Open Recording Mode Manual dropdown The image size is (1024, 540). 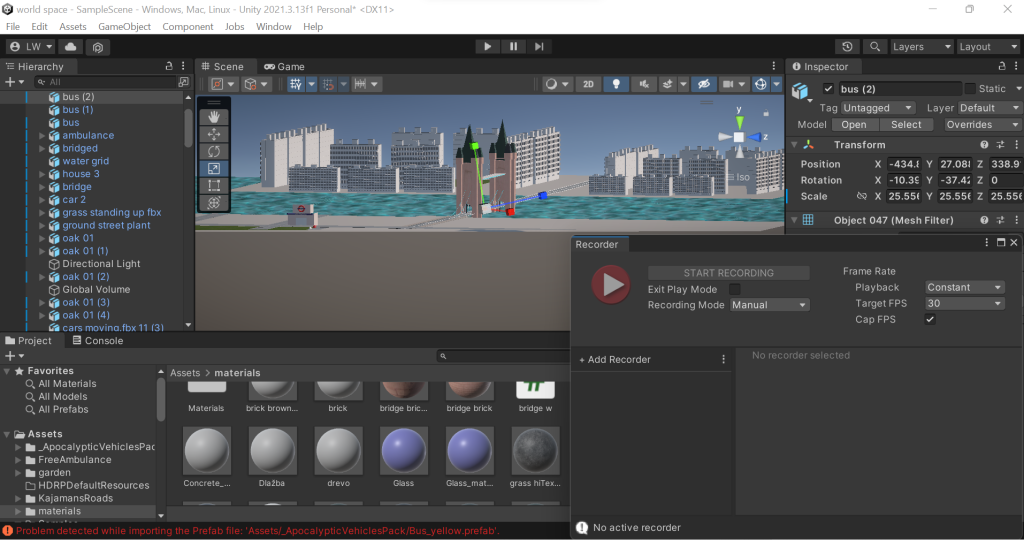pyautogui.click(x=769, y=305)
